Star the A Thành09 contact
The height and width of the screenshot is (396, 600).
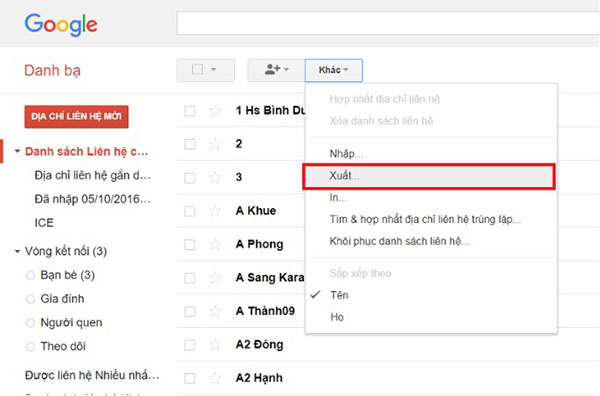(215, 311)
